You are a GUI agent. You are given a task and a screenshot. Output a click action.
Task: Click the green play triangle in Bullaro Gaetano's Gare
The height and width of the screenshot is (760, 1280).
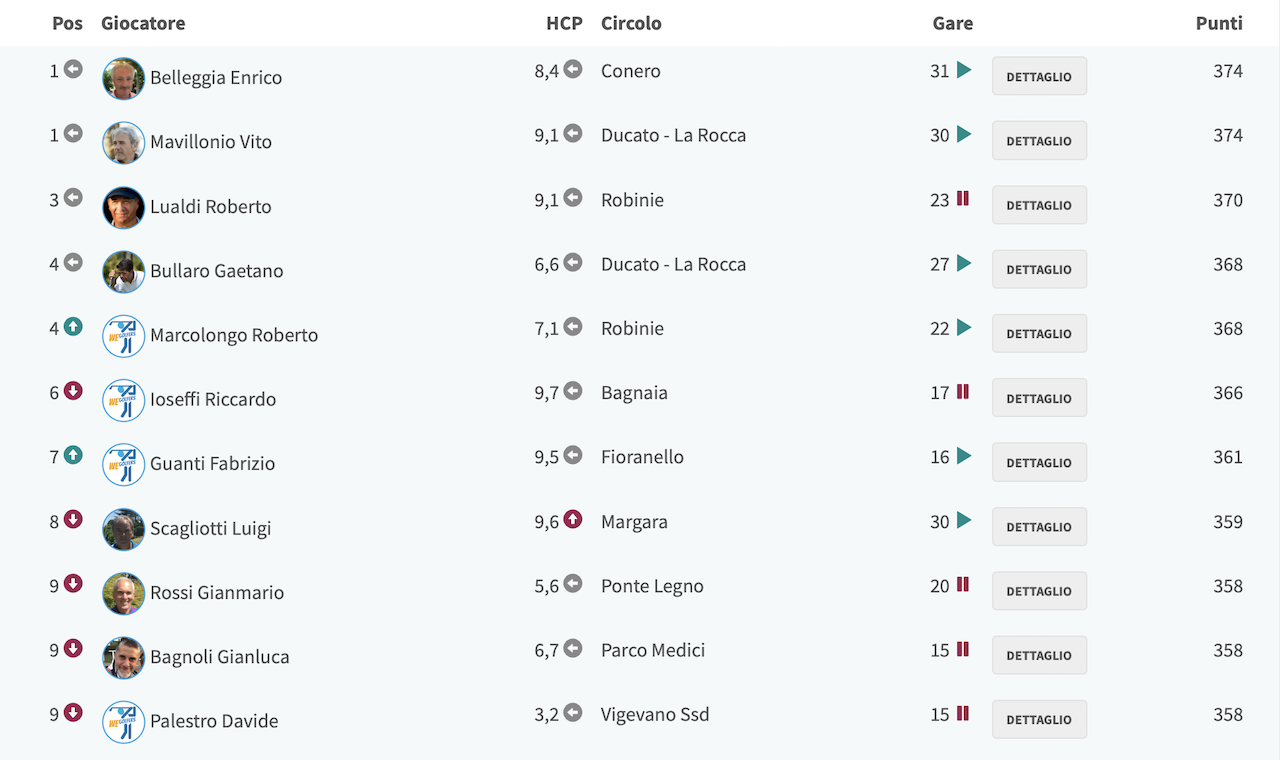coord(964,263)
